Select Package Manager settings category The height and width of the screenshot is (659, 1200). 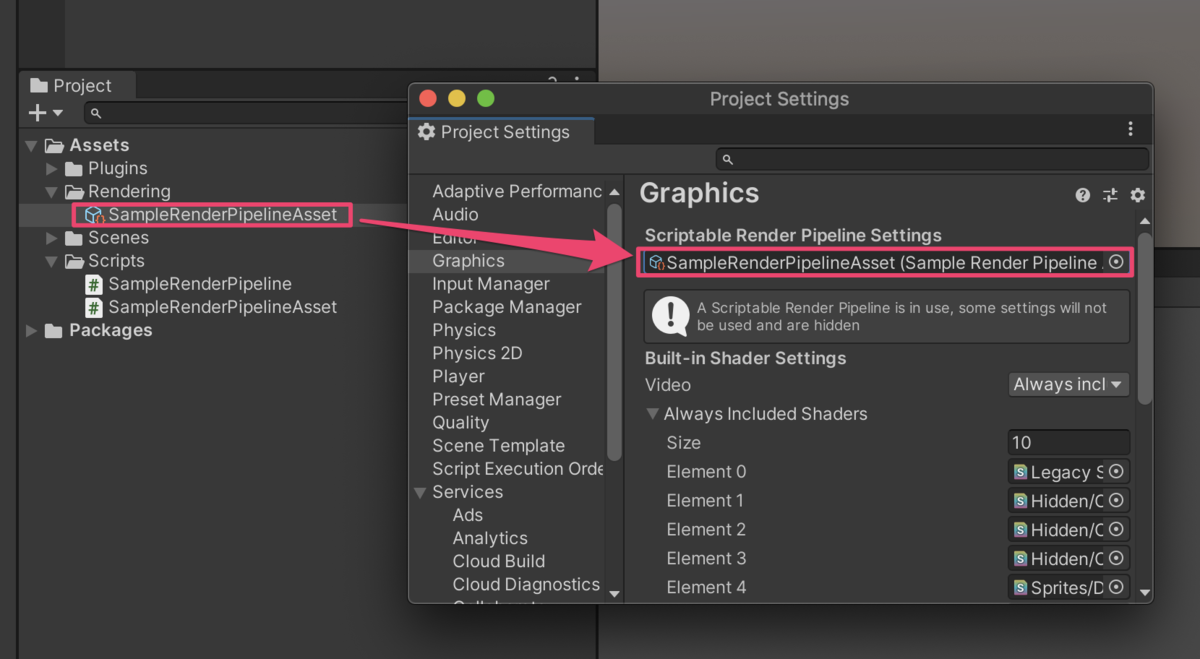(507, 306)
